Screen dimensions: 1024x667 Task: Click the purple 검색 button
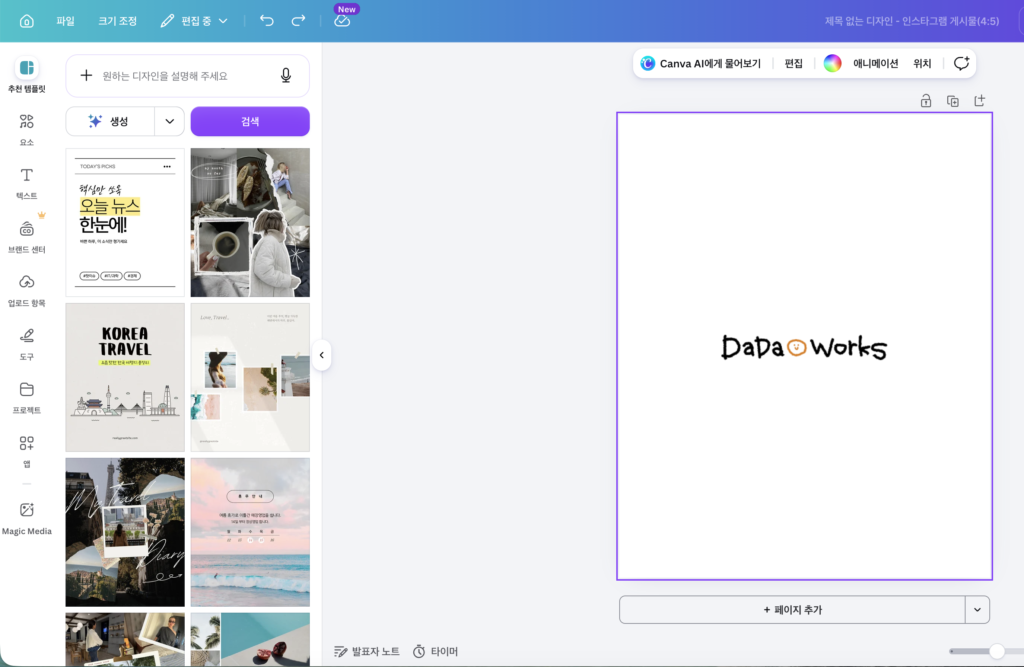click(x=250, y=122)
